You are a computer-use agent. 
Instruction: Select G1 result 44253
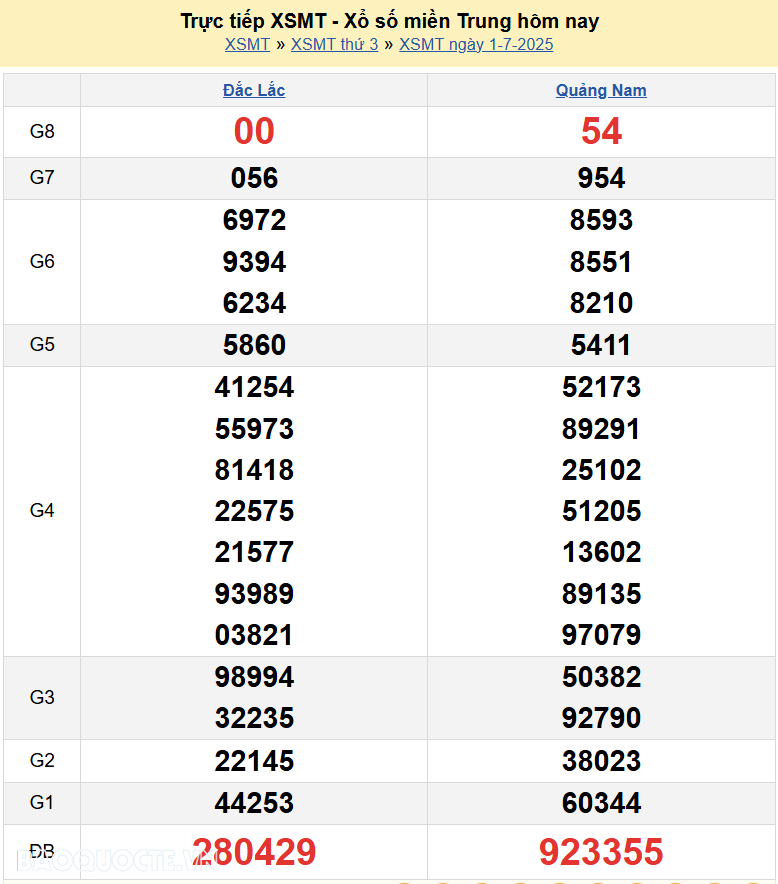[x=254, y=803]
